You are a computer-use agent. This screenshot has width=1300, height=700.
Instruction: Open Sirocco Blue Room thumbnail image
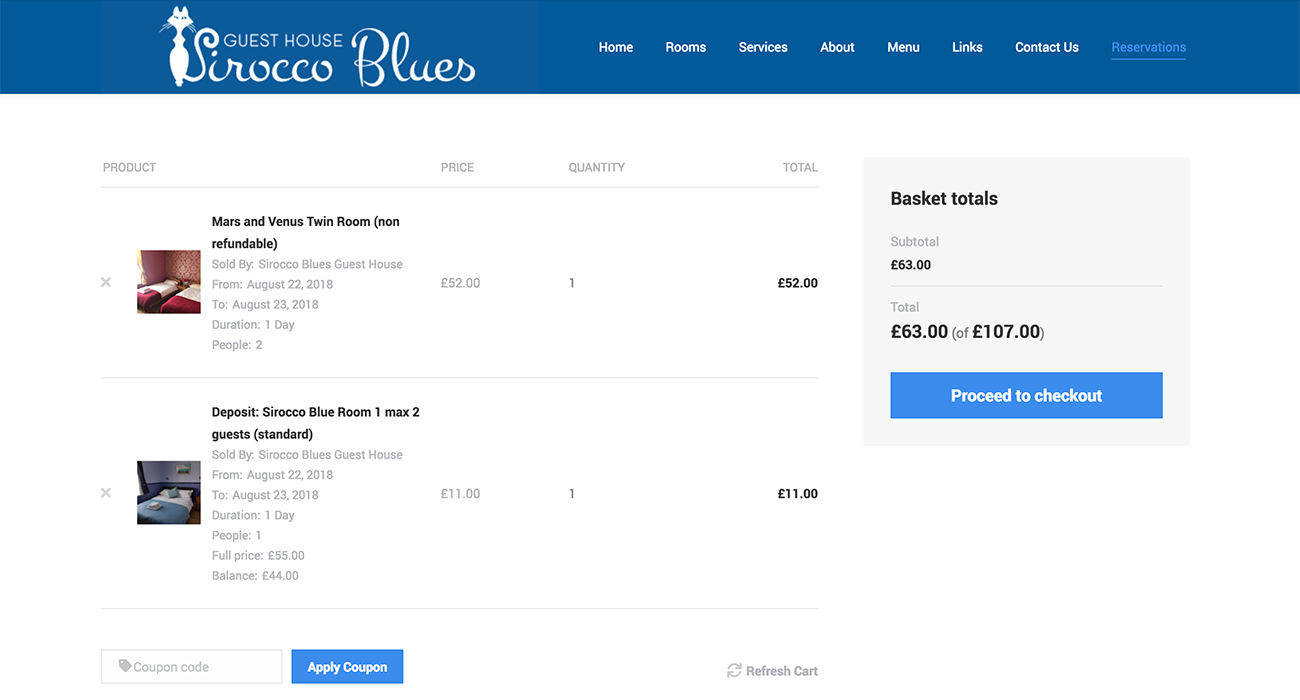pos(169,492)
